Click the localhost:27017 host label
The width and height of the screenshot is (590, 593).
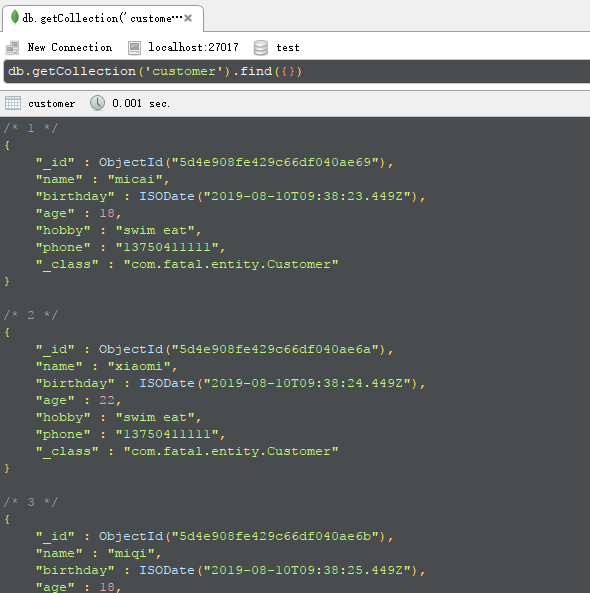(x=193, y=47)
